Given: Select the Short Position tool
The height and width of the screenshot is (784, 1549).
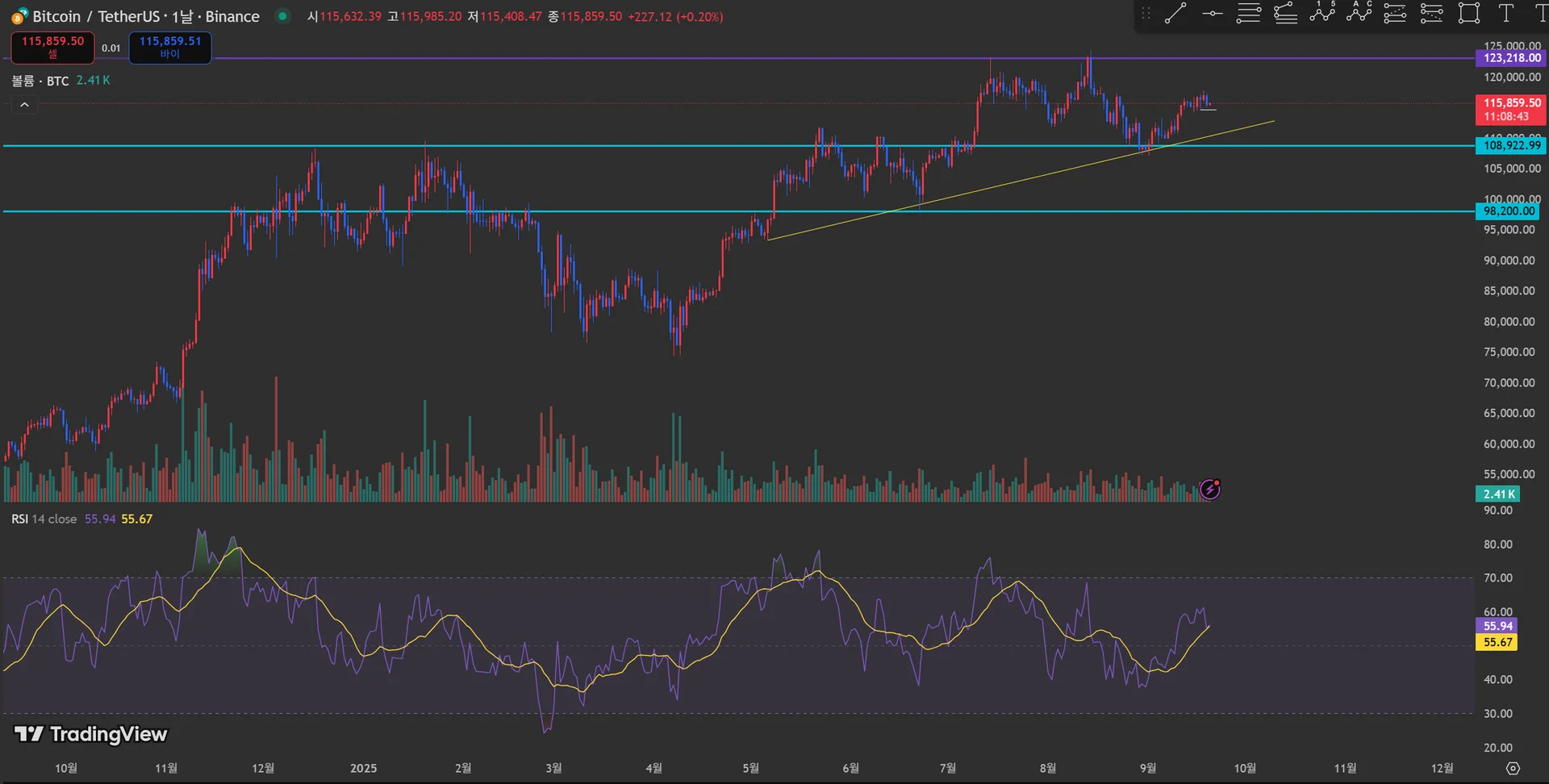Looking at the screenshot, I should tap(1432, 13).
